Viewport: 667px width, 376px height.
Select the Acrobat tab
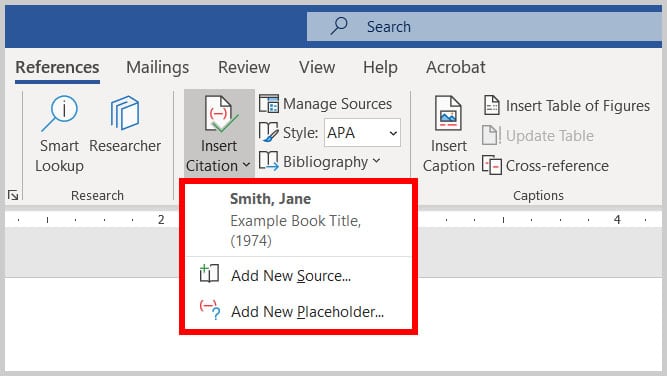pyautogui.click(x=456, y=67)
